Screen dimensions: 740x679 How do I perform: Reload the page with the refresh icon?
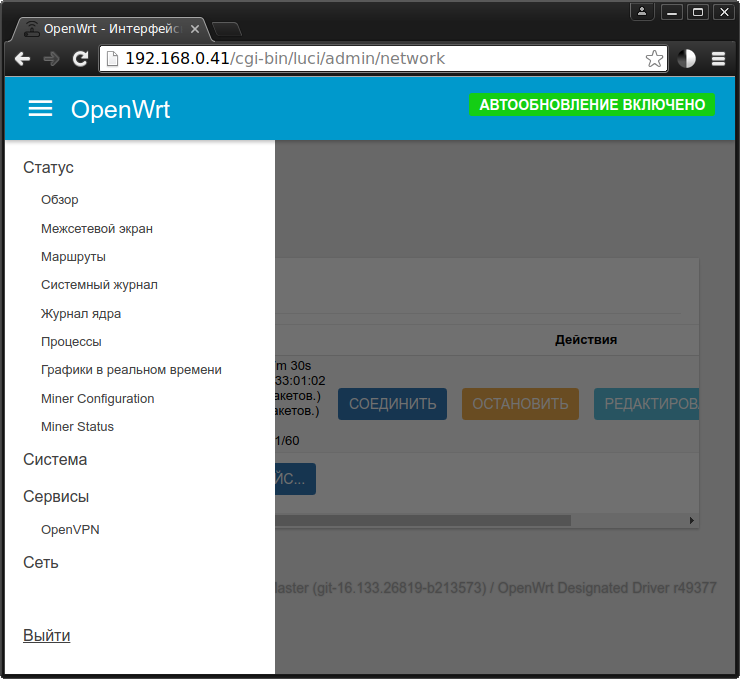coord(81,59)
